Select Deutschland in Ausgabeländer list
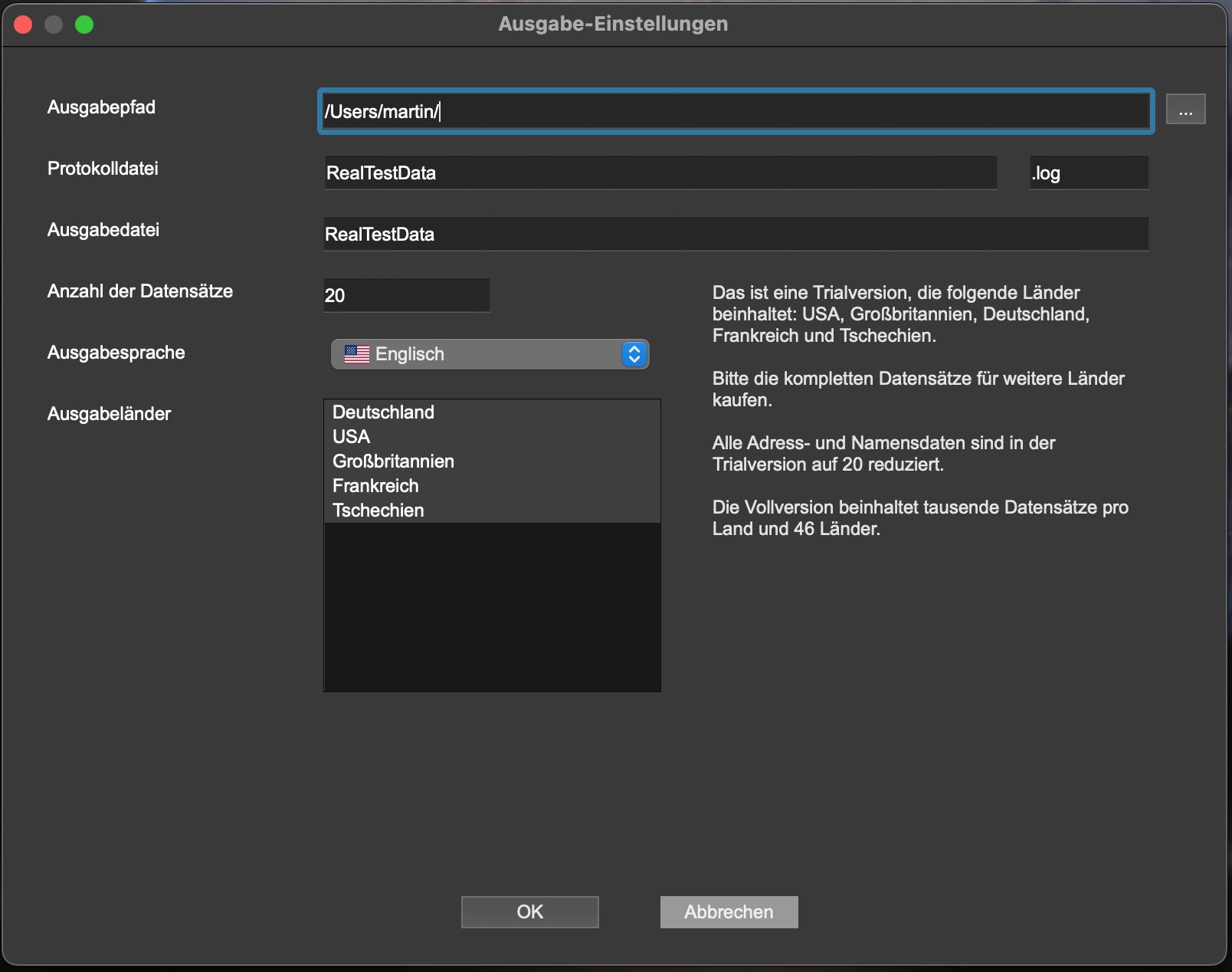The width and height of the screenshot is (1232, 972). 492,412
